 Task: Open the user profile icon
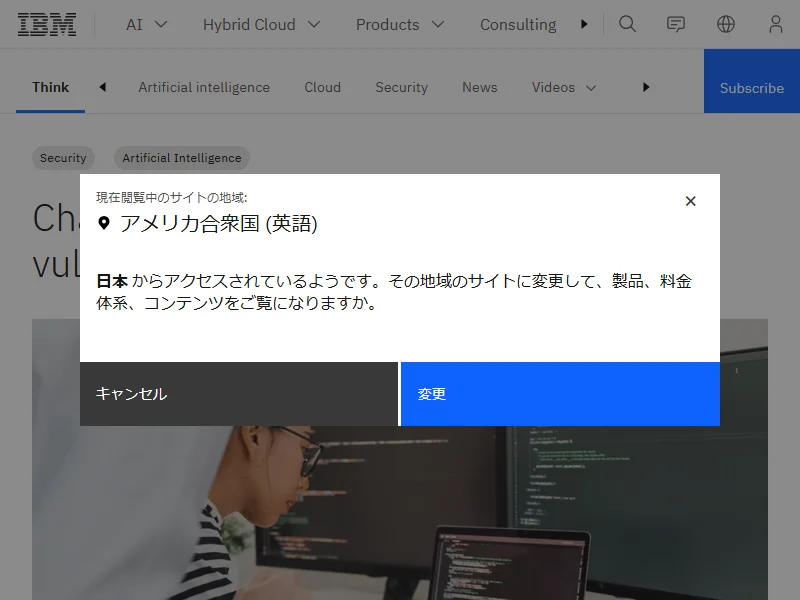(x=776, y=24)
